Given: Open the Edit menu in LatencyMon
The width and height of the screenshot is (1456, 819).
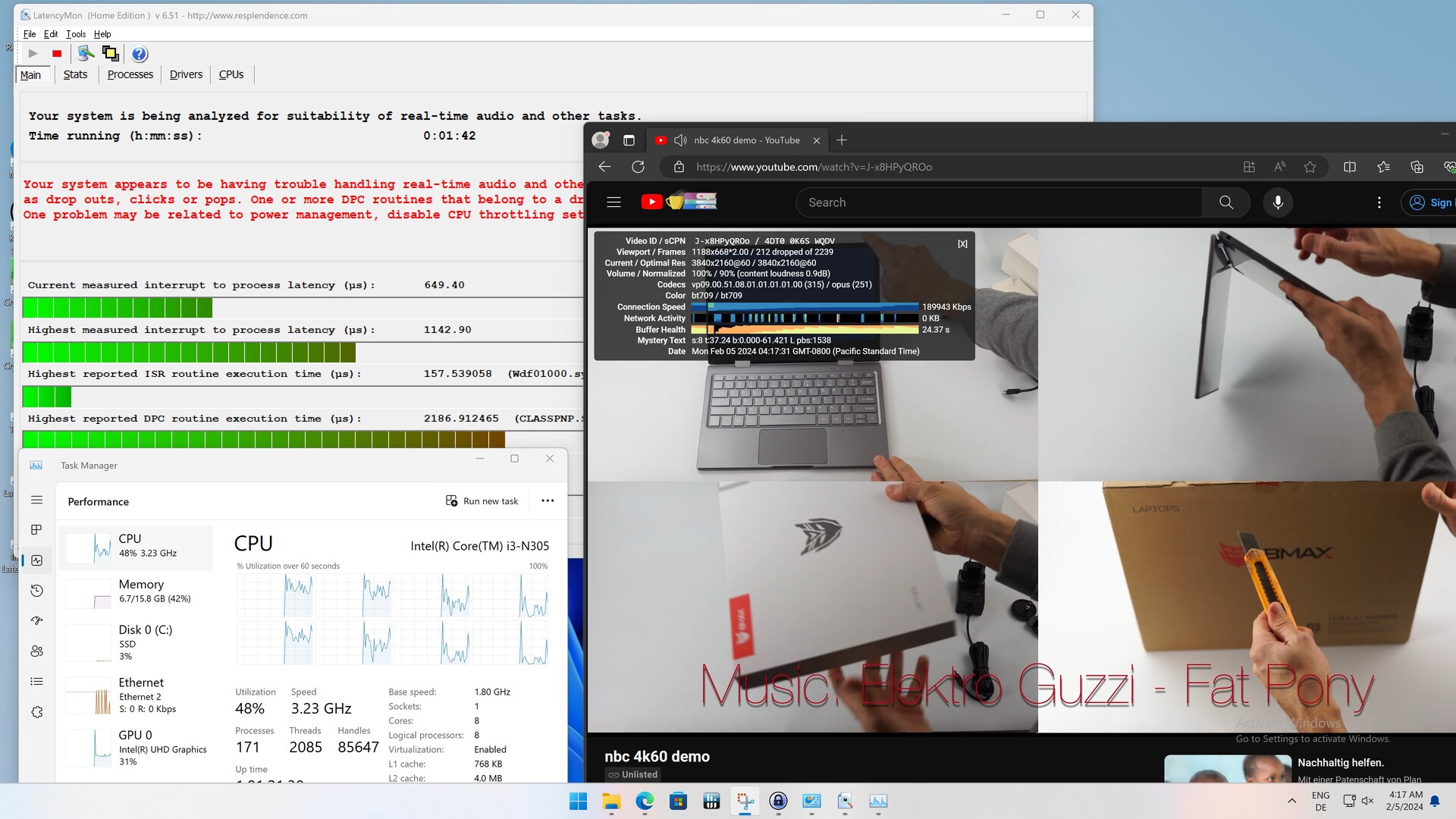Looking at the screenshot, I should (51, 34).
